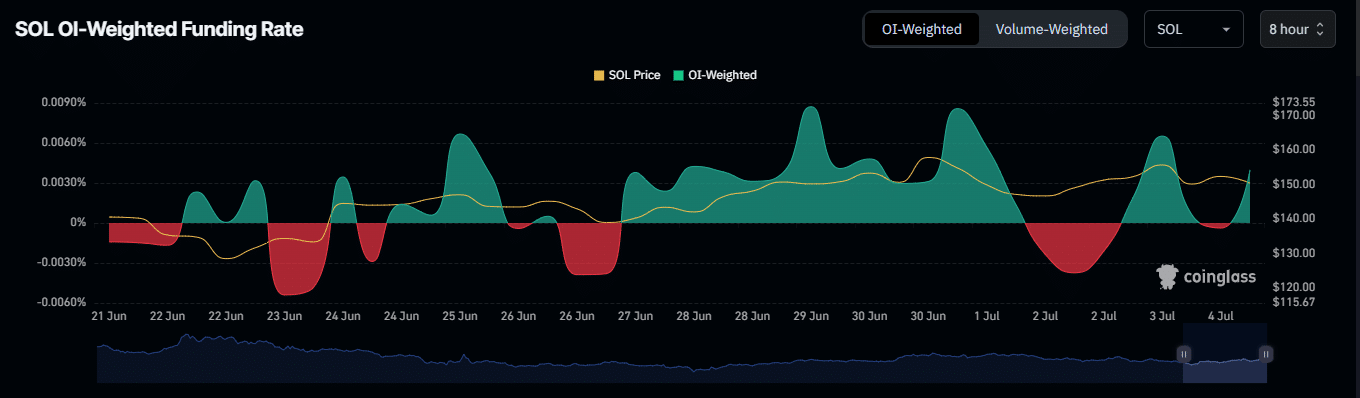Switch to the Volume-Weighted tab

1051,29
